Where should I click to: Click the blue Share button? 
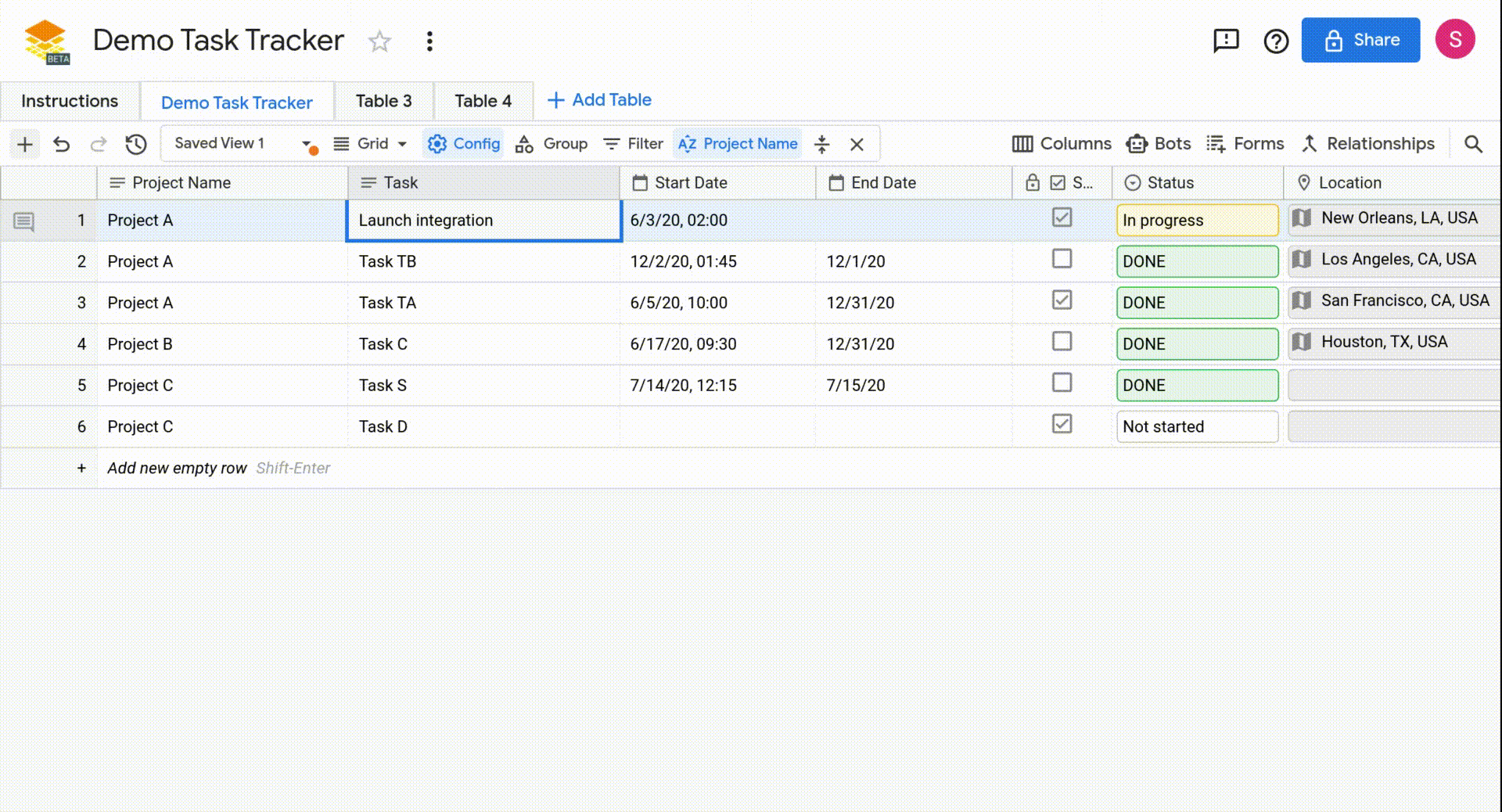pyautogui.click(x=1360, y=40)
